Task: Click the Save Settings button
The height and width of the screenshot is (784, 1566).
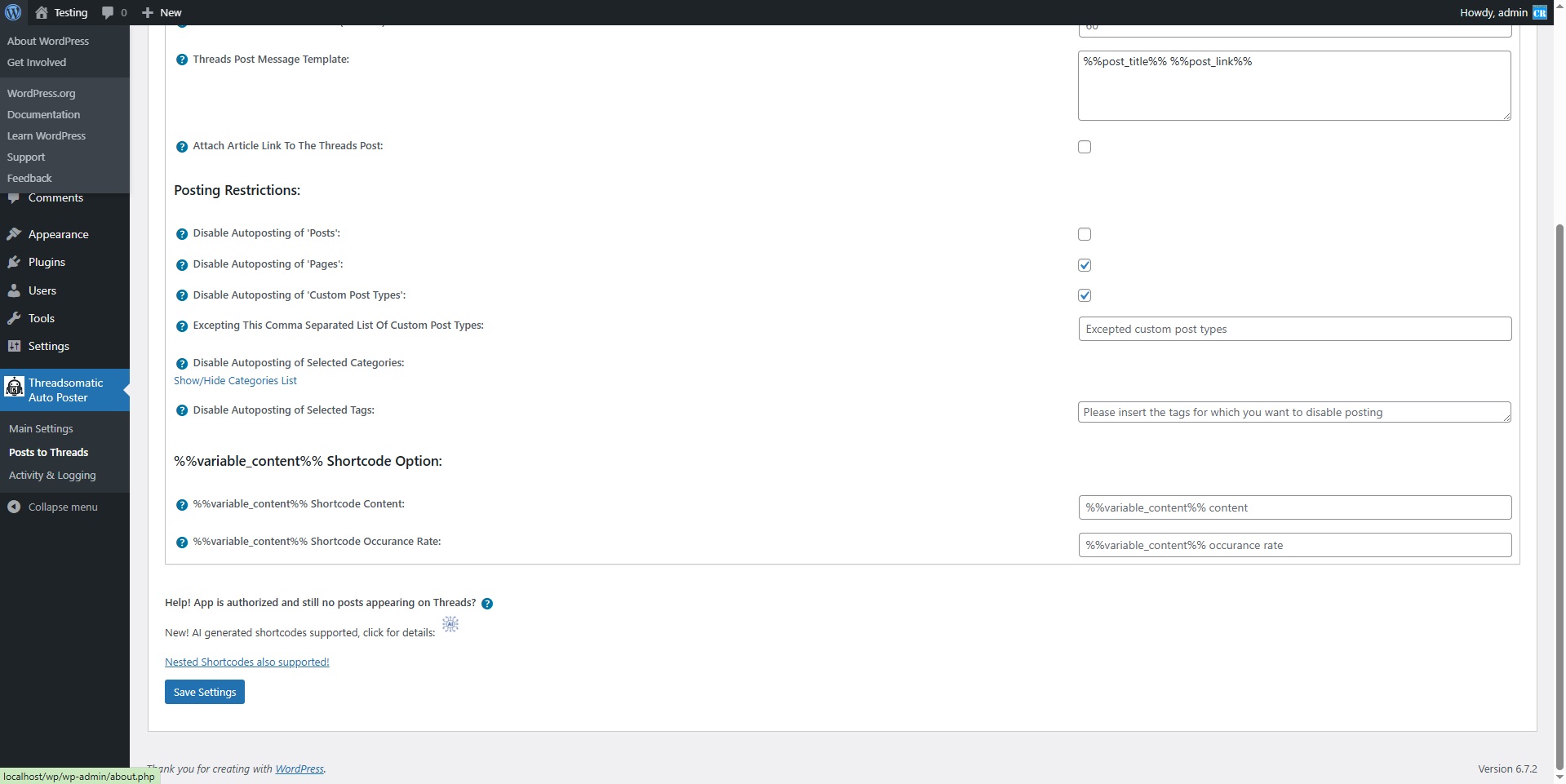Action: tap(205, 693)
